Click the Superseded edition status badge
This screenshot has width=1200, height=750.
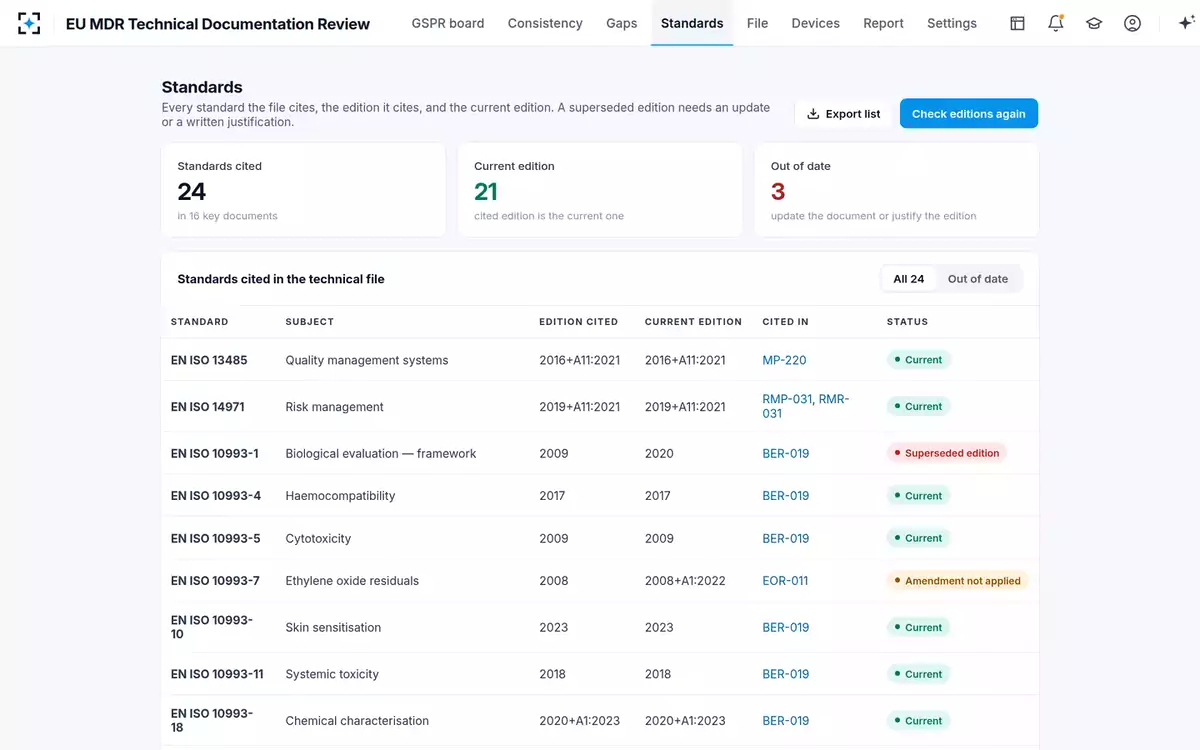[x=947, y=453]
